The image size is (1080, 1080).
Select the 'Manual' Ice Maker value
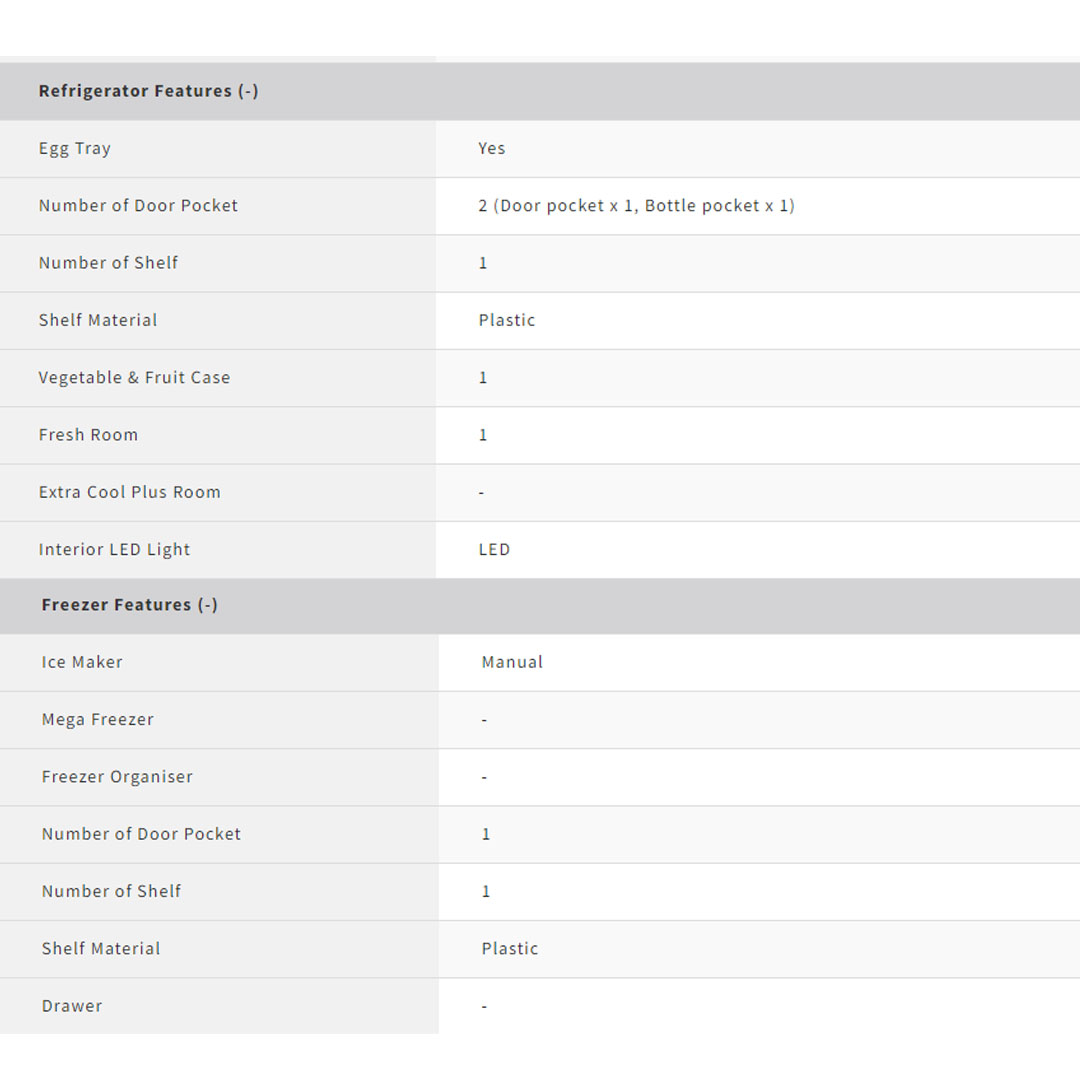pyautogui.click(x=512, y=662)
